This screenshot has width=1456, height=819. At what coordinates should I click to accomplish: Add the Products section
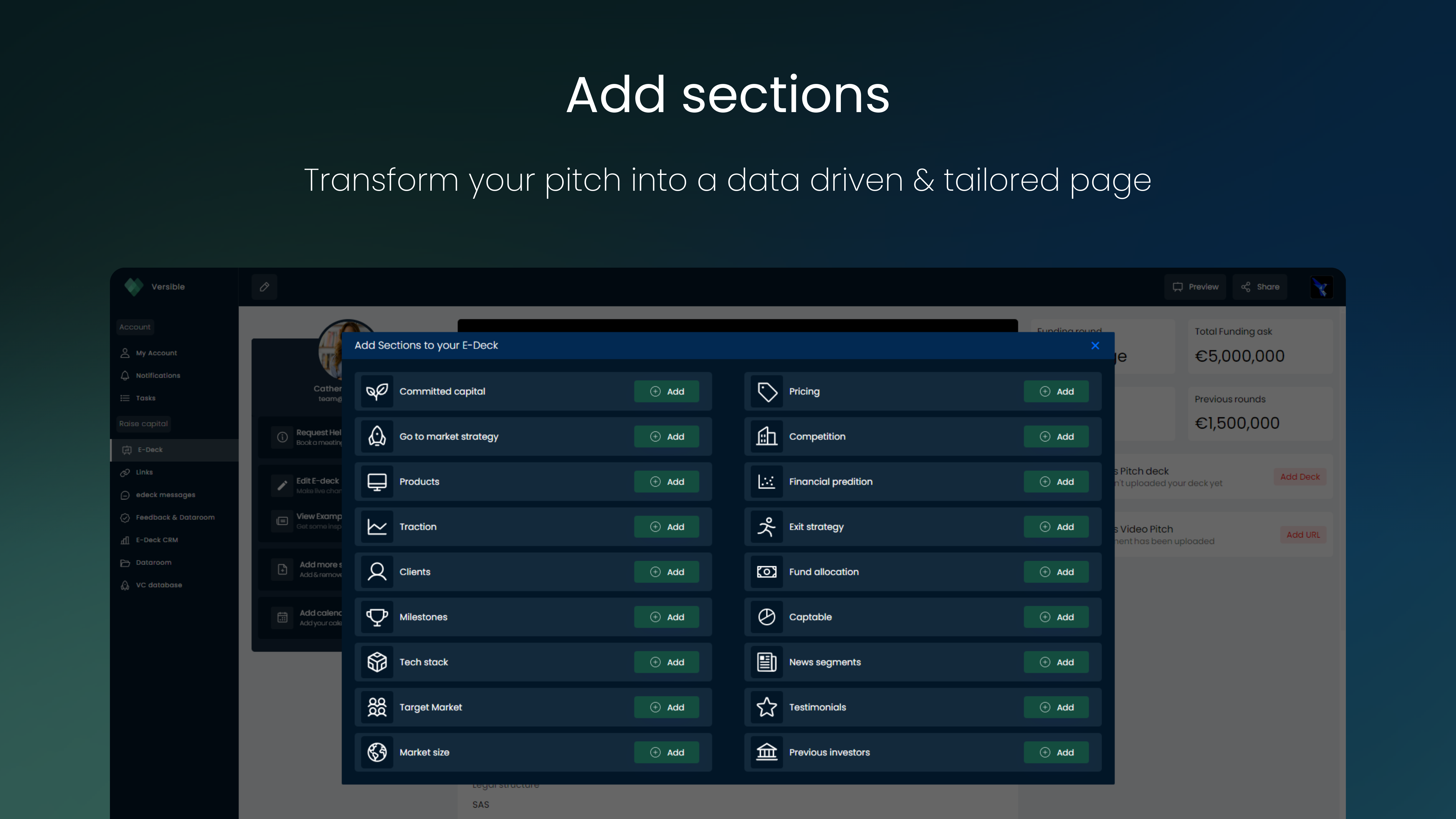click(666, 481)
